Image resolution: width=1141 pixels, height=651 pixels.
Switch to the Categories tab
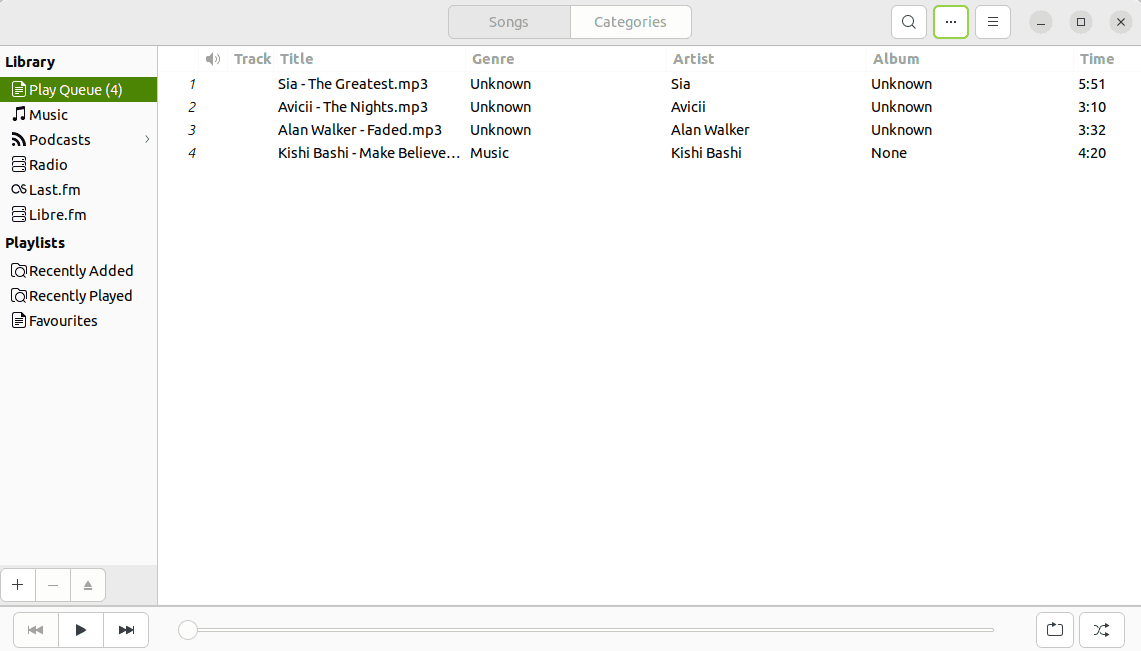(x=630, y=21)
